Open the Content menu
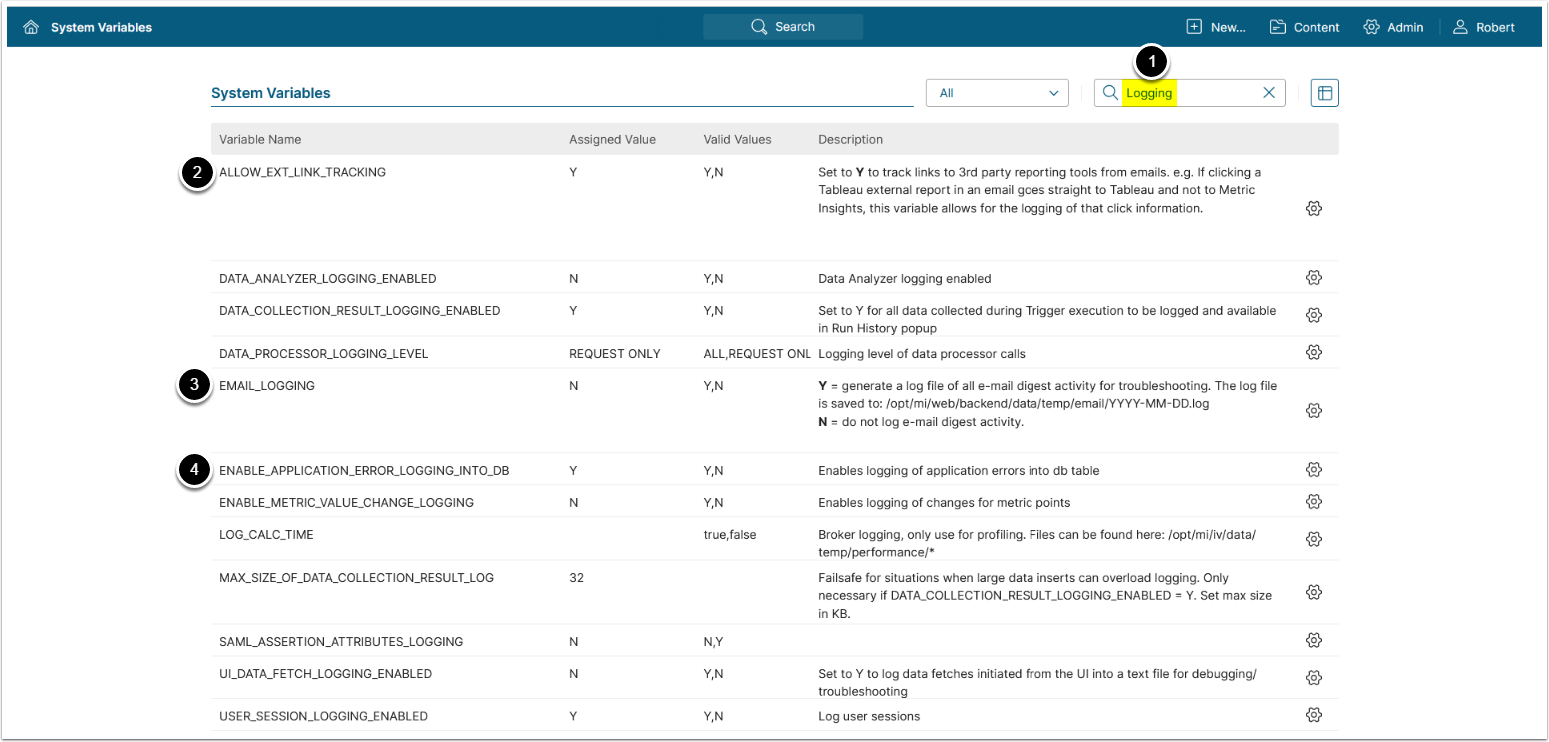This screenshot has height=742, width=1549. (1304, 27)
